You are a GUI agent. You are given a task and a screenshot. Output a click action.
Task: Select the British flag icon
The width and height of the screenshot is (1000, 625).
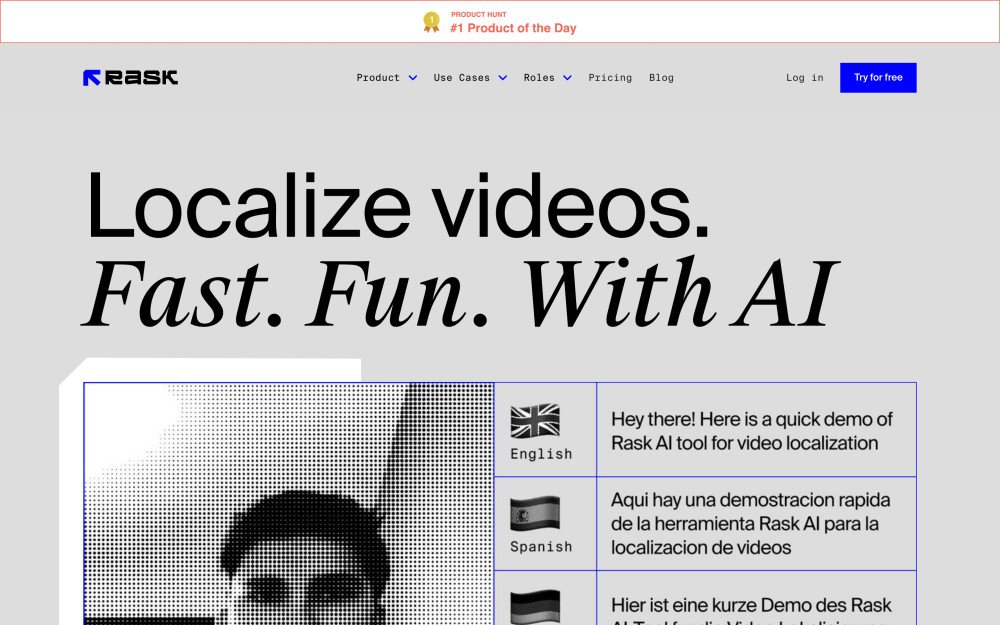[535, 421]
